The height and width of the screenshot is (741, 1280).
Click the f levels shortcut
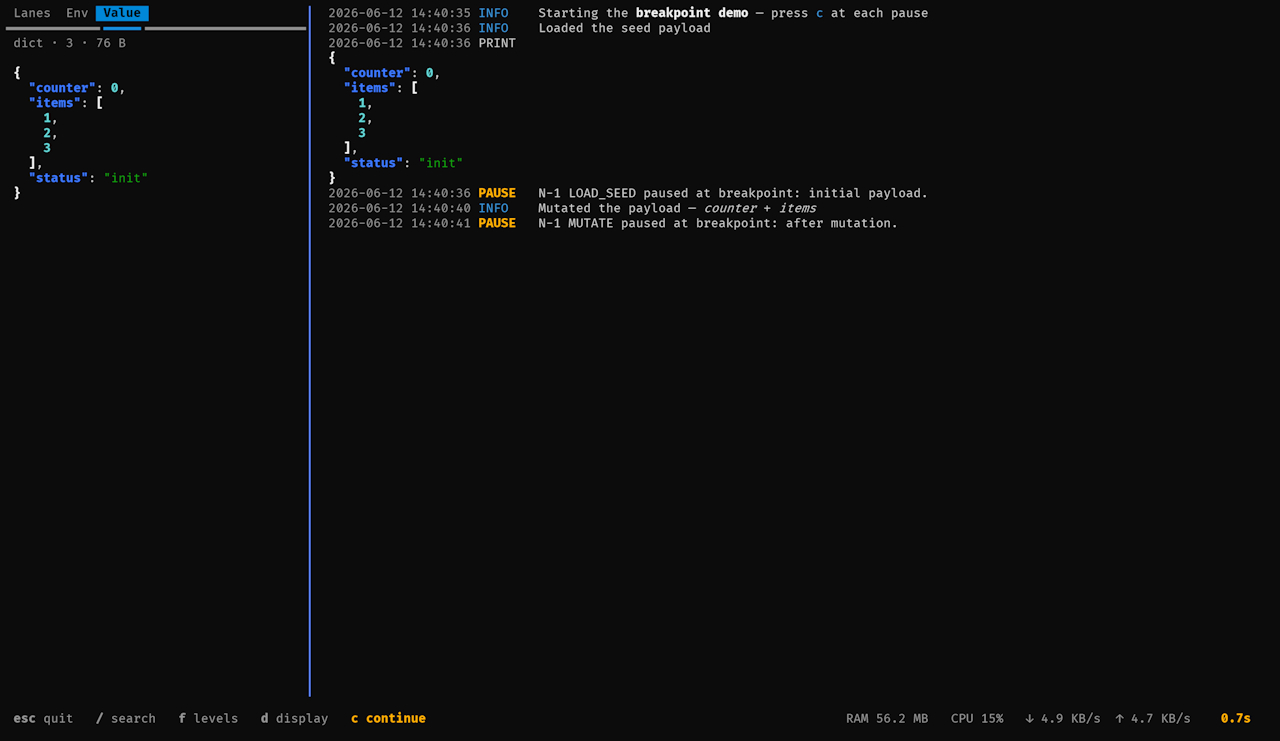(x=208, y=718)
